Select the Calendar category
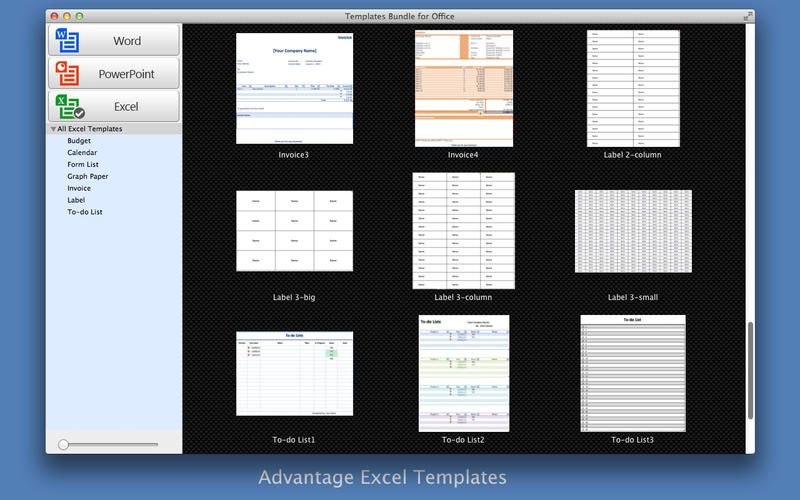This screenshot has width=800, height=500. [x=82, y=153]
